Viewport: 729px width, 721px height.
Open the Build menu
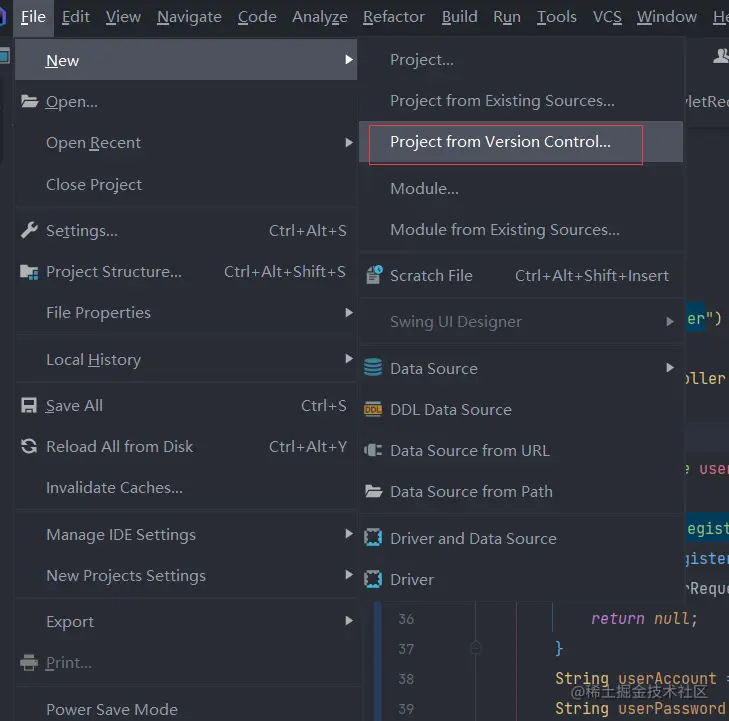tap(459, 17)
